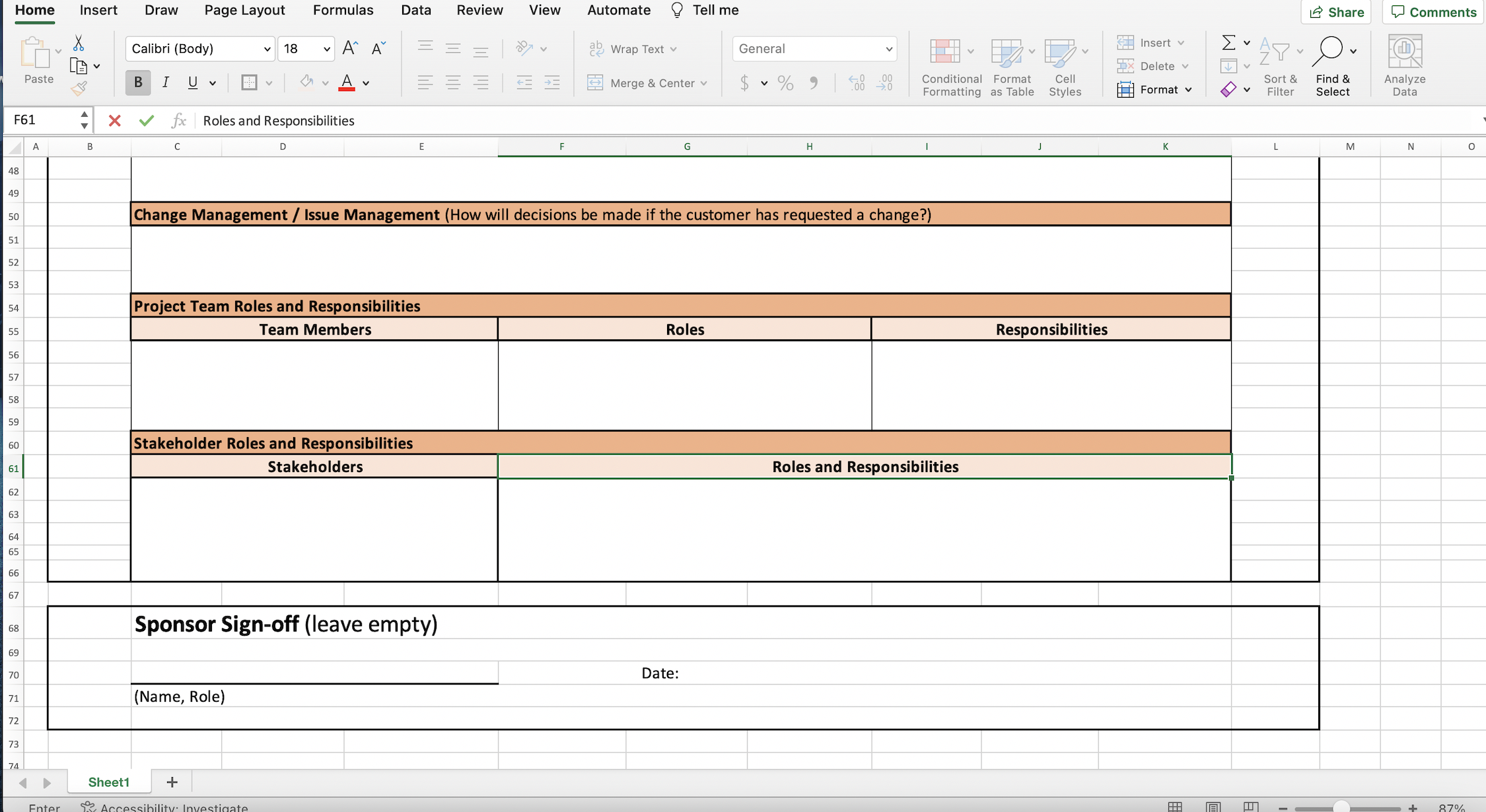Image resolution: width=1486 pixels, height=812 pixels.
Task: Click the text orientation icon
Action: pos(524,48)
